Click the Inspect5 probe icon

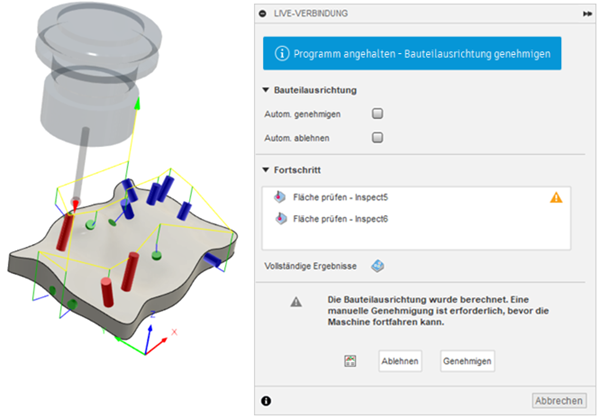[x=280, y=197]
